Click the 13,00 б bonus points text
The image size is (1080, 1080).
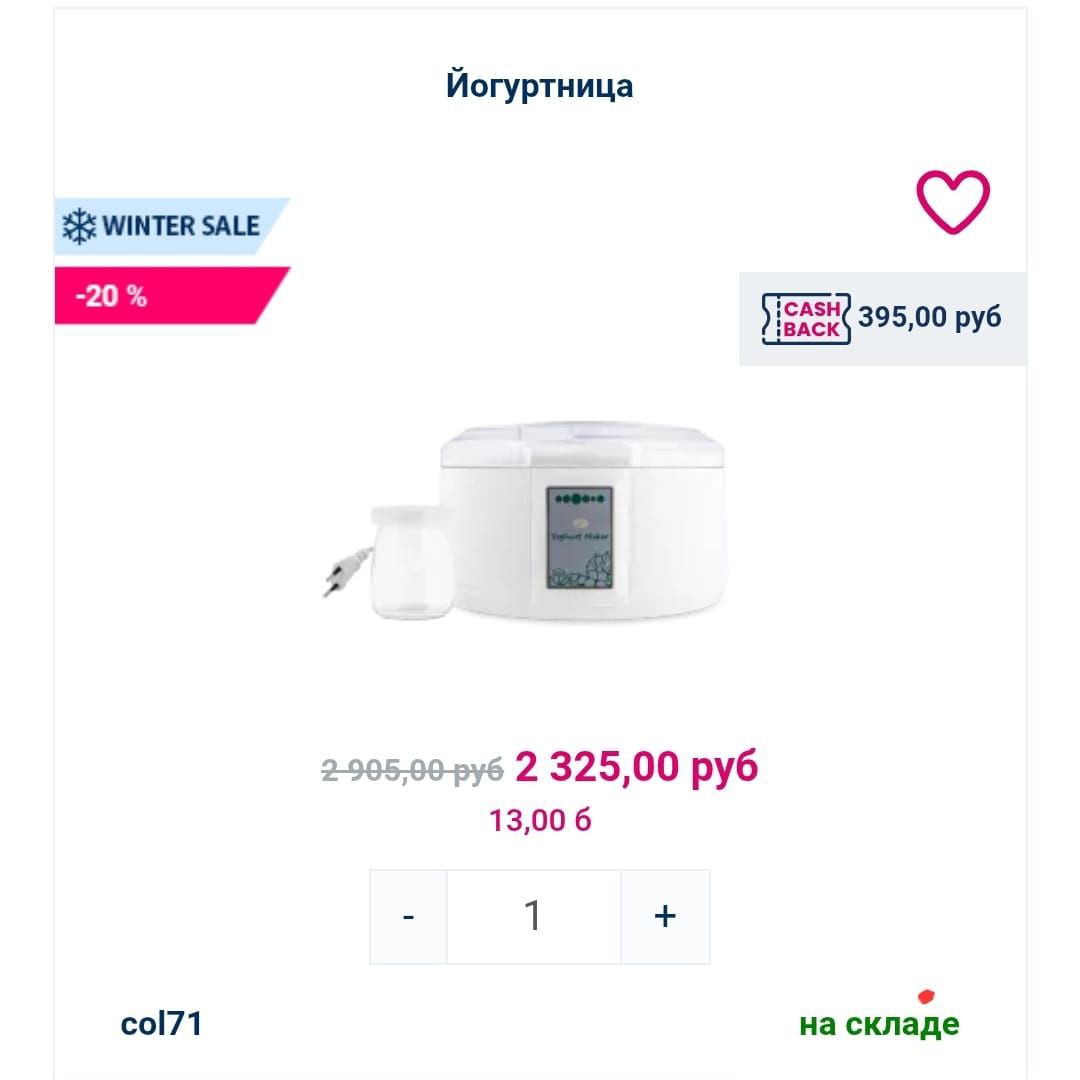(540, 820)
